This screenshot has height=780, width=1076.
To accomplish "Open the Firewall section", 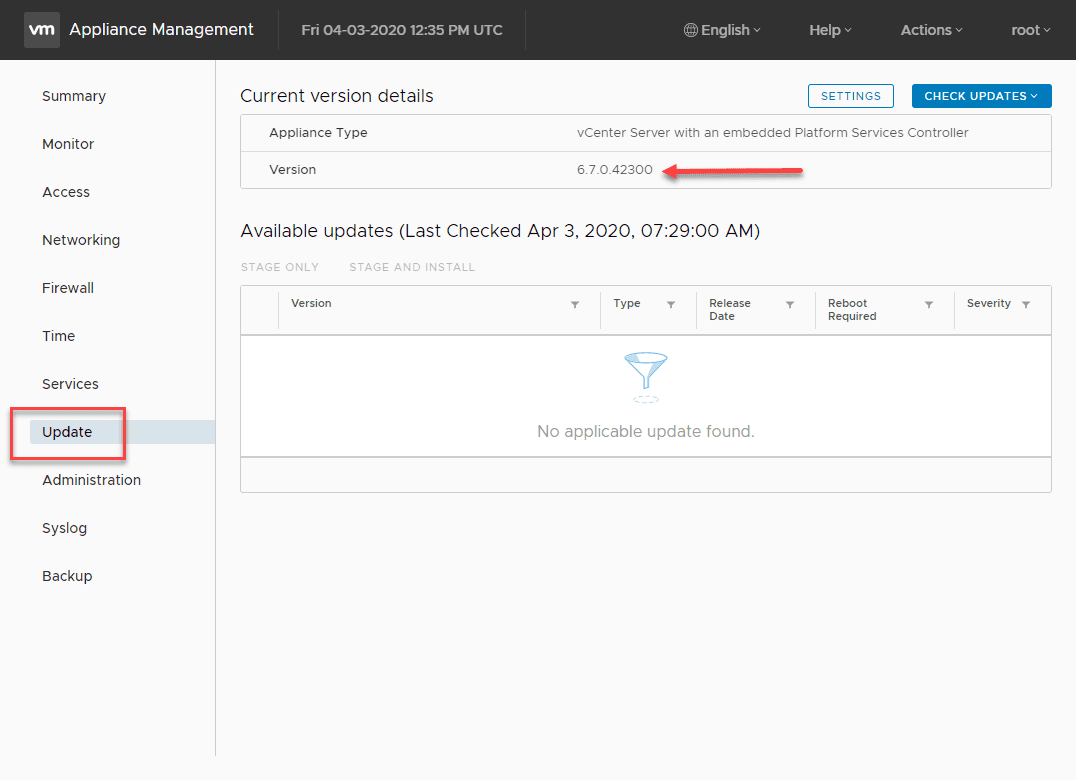I will click(x=68, y=288).
